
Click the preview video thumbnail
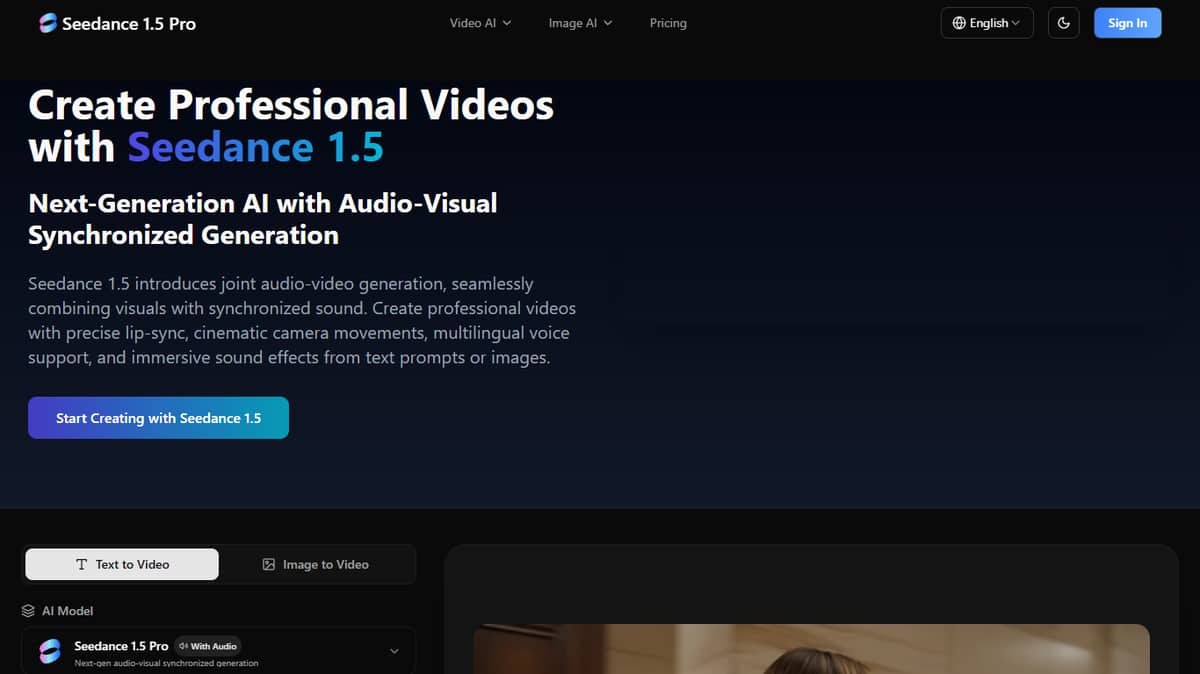click(811, 649)
